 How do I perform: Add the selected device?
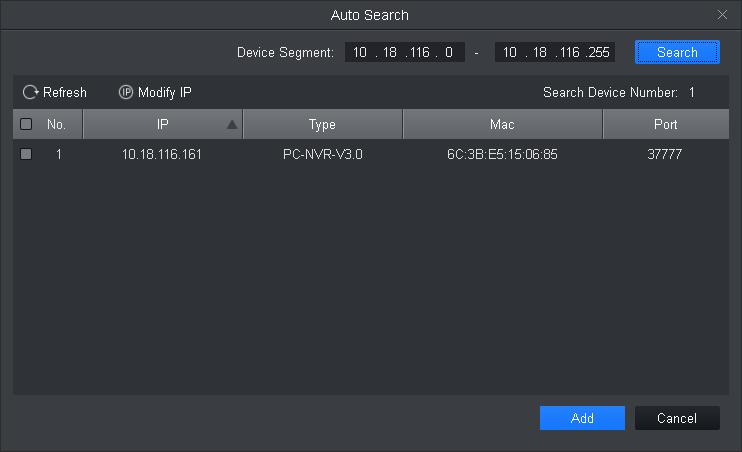(582, 418)
